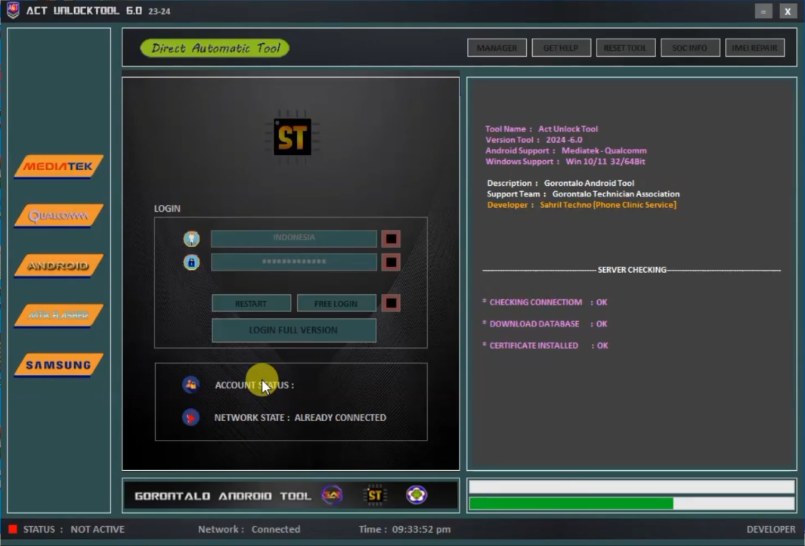Open the Android tools section
Image resolution: width=805 pixels, height=546 pixels.
coord(58,266)
